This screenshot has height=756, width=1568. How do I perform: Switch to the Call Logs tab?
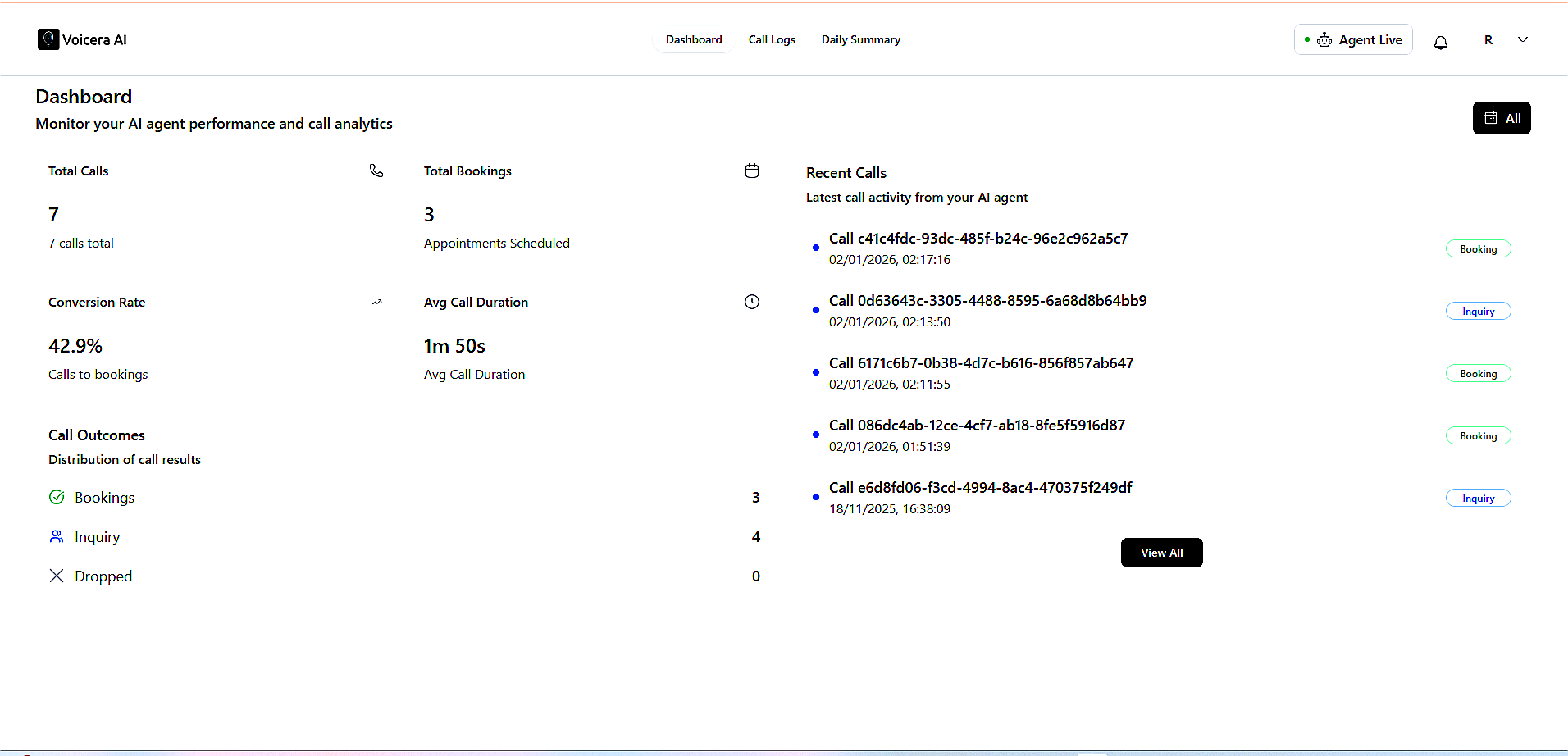[x=771, y=39]
